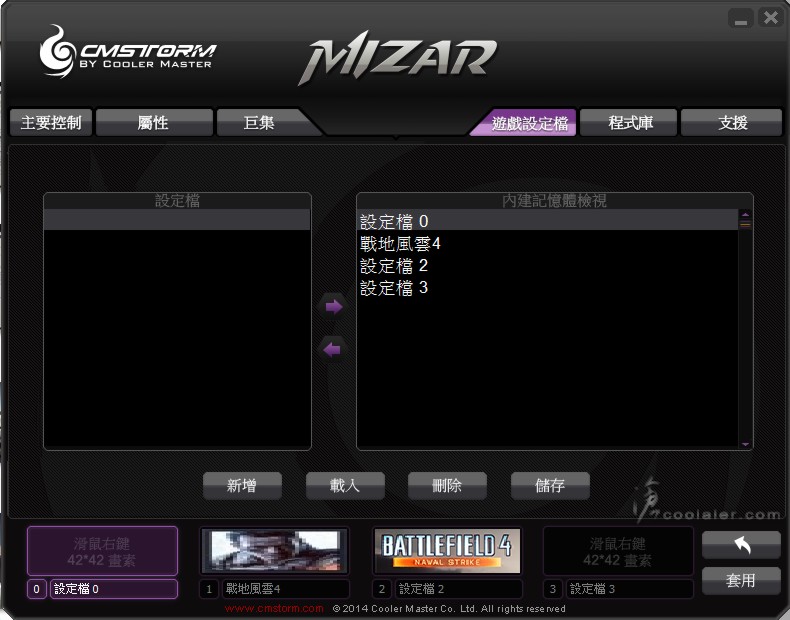Click profile 3 image placeholder
The width and height of the screenshot is (790, 620).
(618, 551)
